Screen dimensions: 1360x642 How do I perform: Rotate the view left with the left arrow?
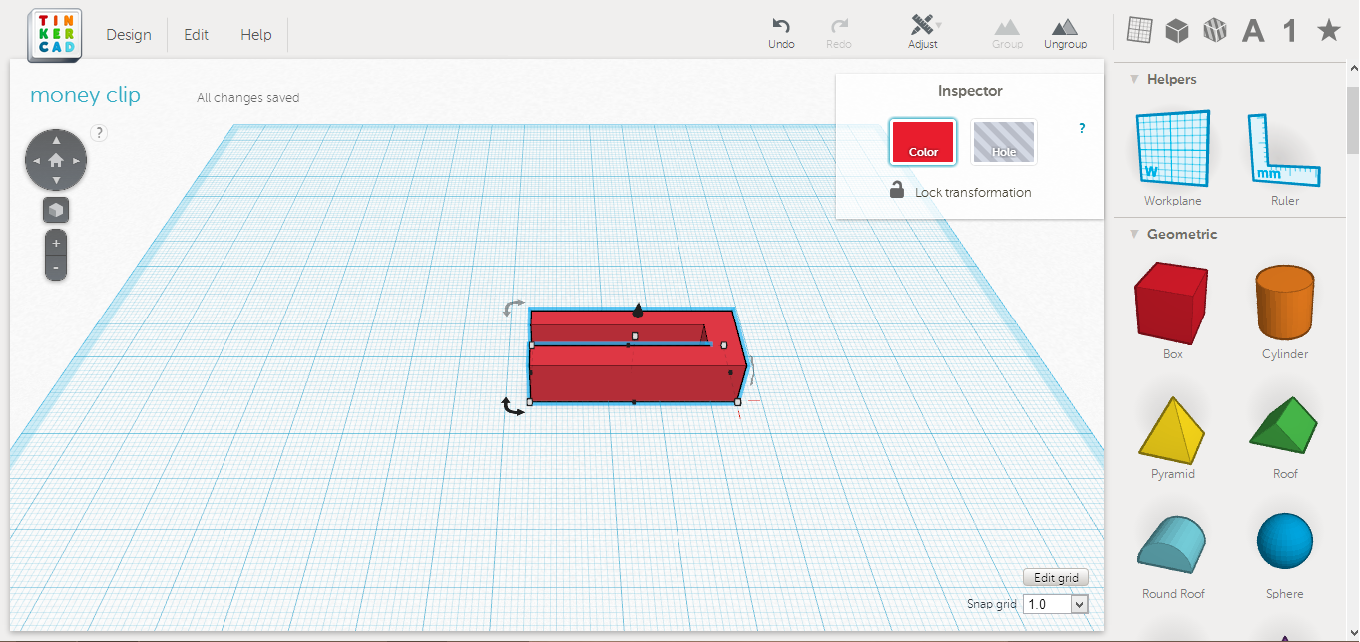(x=36, y=160)
